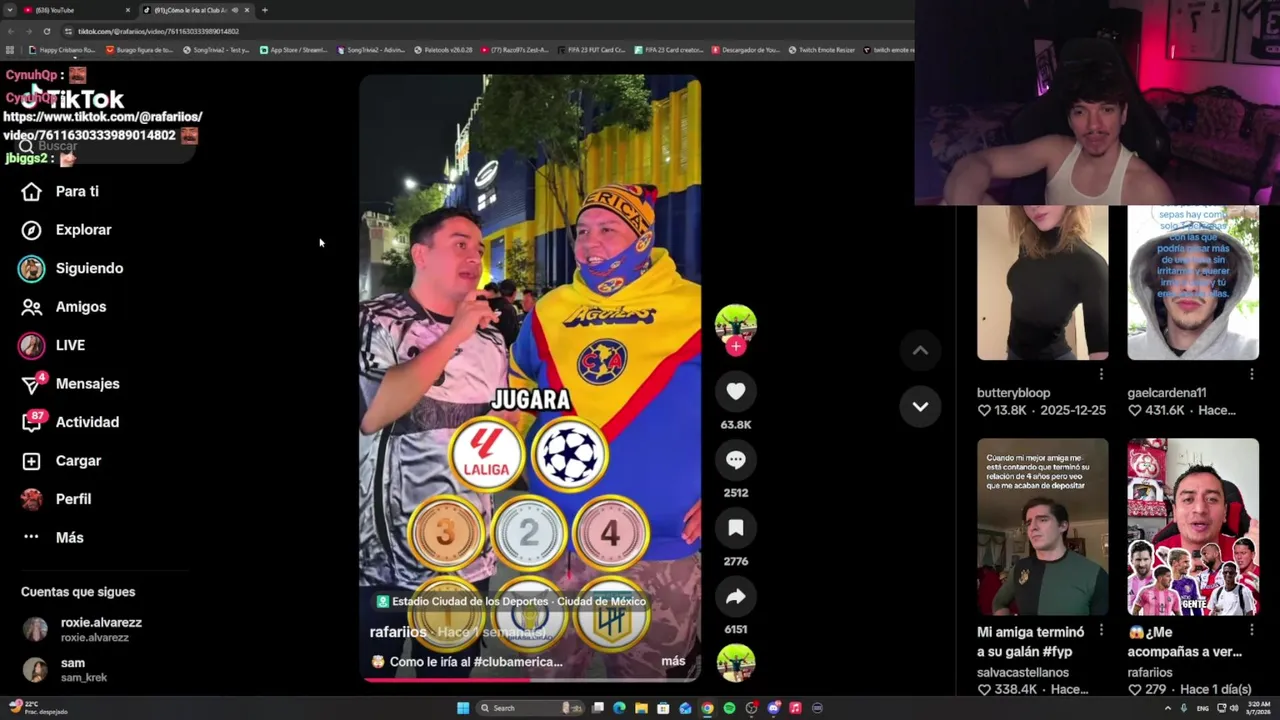Go to next video with down arrow
Image resolution: width=1280 pixels, height=720 pixels.
[920, 407]
